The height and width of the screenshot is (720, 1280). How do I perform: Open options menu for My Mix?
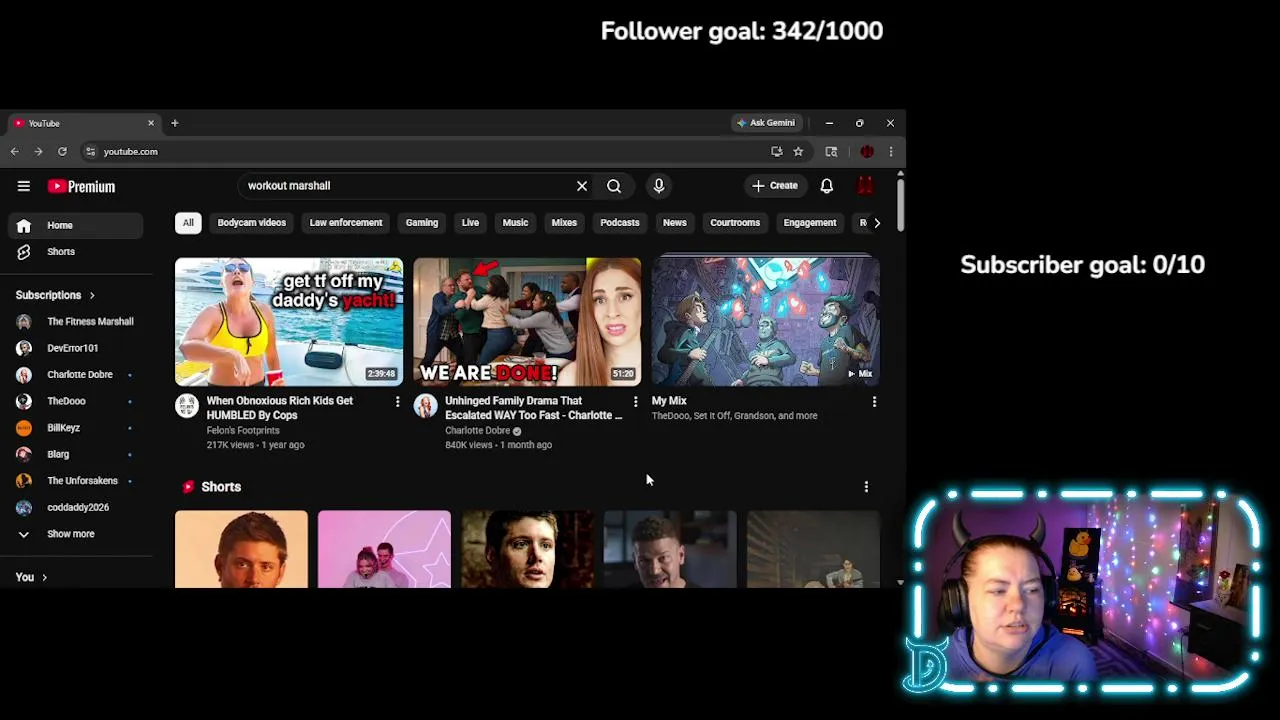(874, 402)
